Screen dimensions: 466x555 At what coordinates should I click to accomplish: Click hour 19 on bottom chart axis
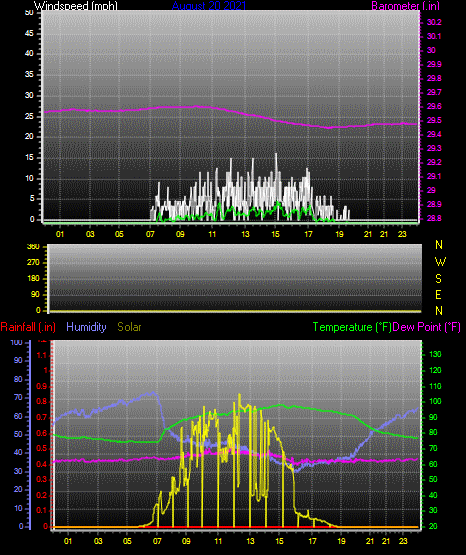[x=341, y=541]
